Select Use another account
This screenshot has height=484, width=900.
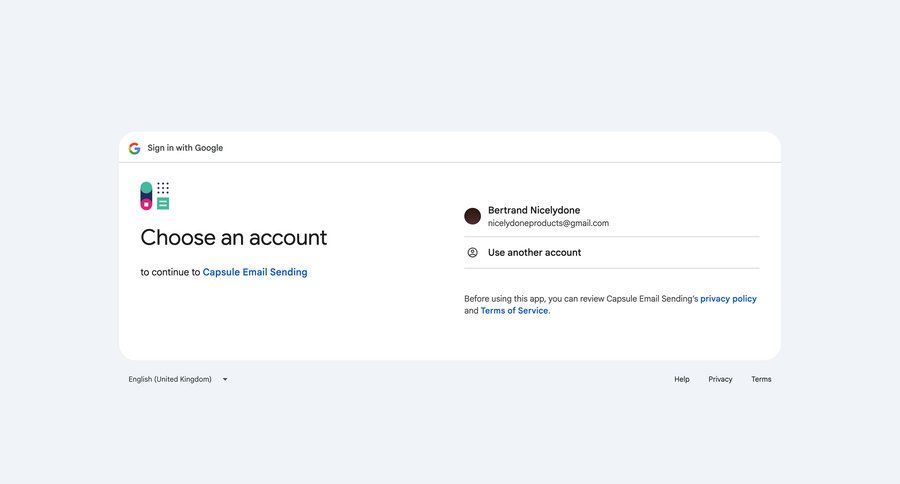tap(534, 253)
